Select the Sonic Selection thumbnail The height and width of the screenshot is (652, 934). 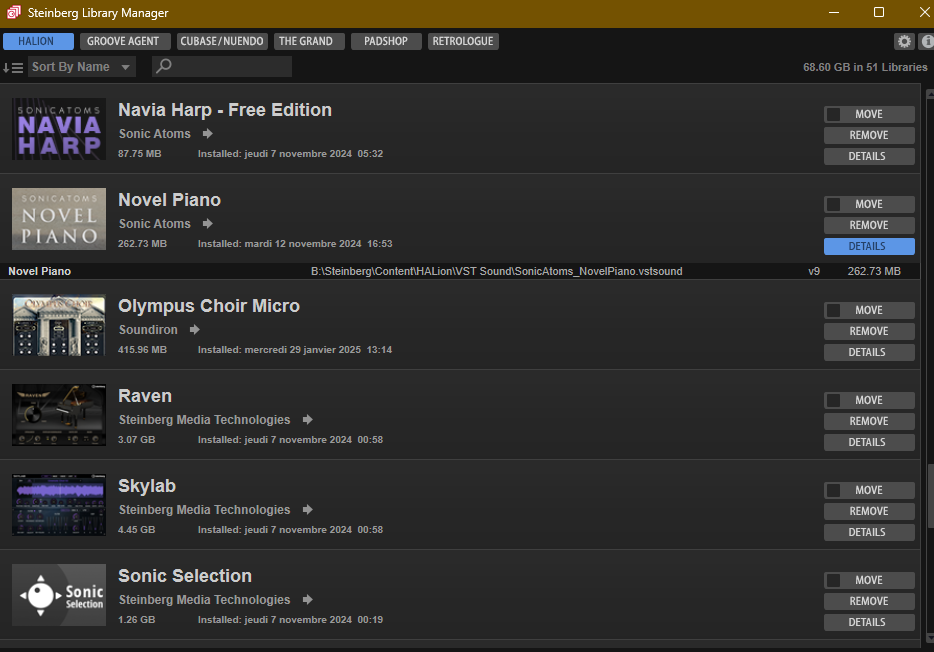tap(59, 594)
